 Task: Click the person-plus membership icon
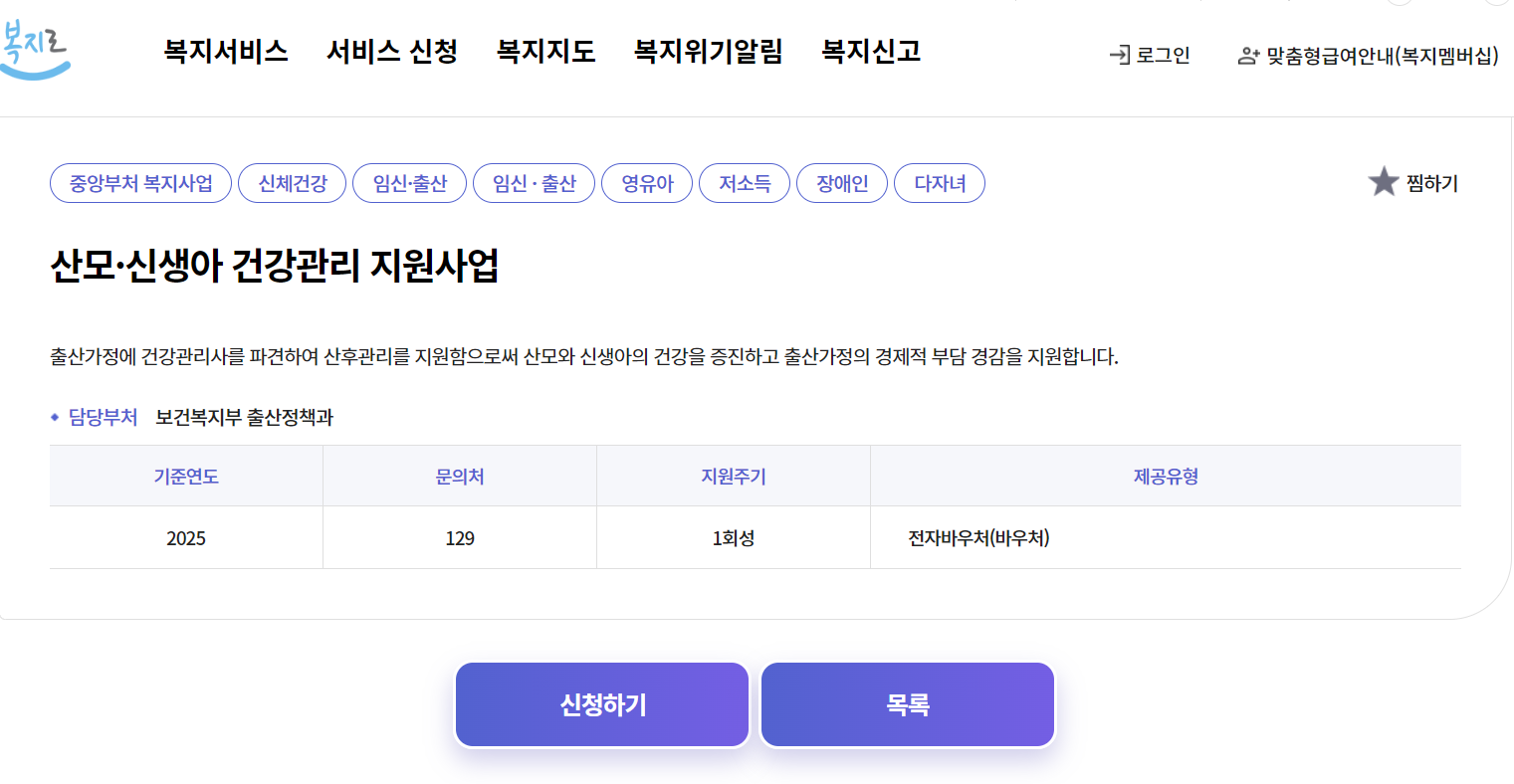click(1249, 55)
